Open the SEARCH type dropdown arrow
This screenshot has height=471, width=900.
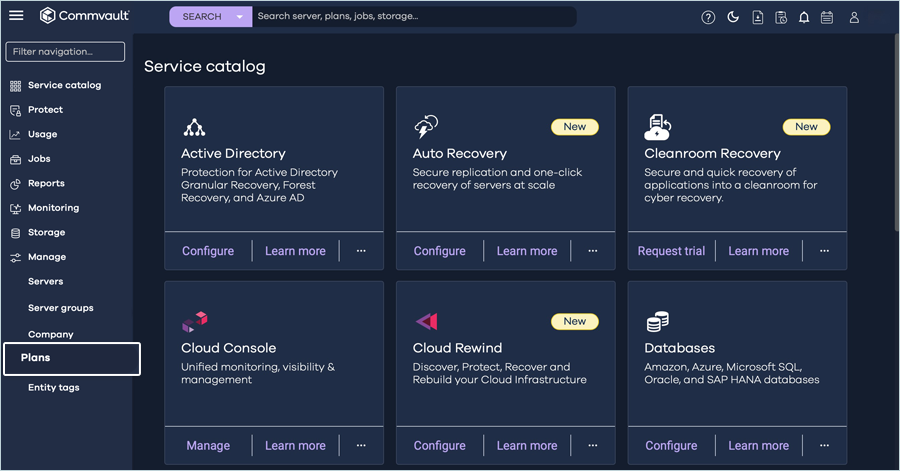(x=239, y=17)
